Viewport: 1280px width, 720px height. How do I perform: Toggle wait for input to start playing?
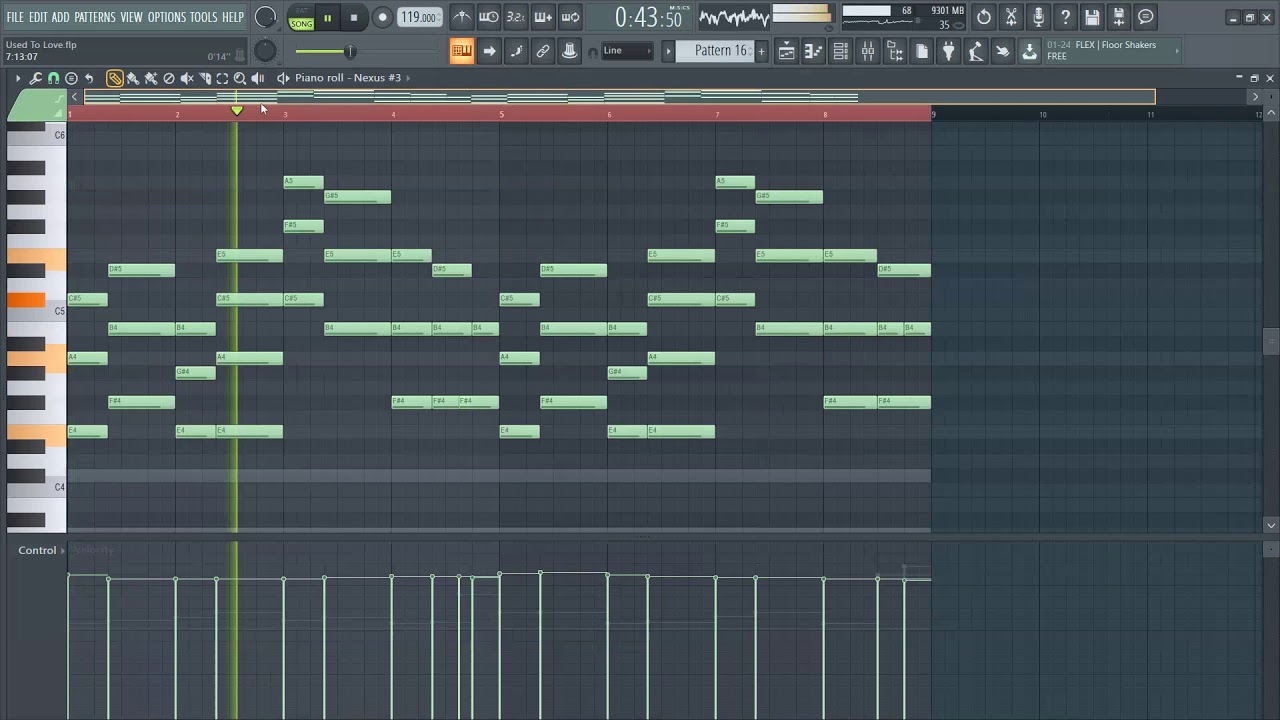coord(489,17)
